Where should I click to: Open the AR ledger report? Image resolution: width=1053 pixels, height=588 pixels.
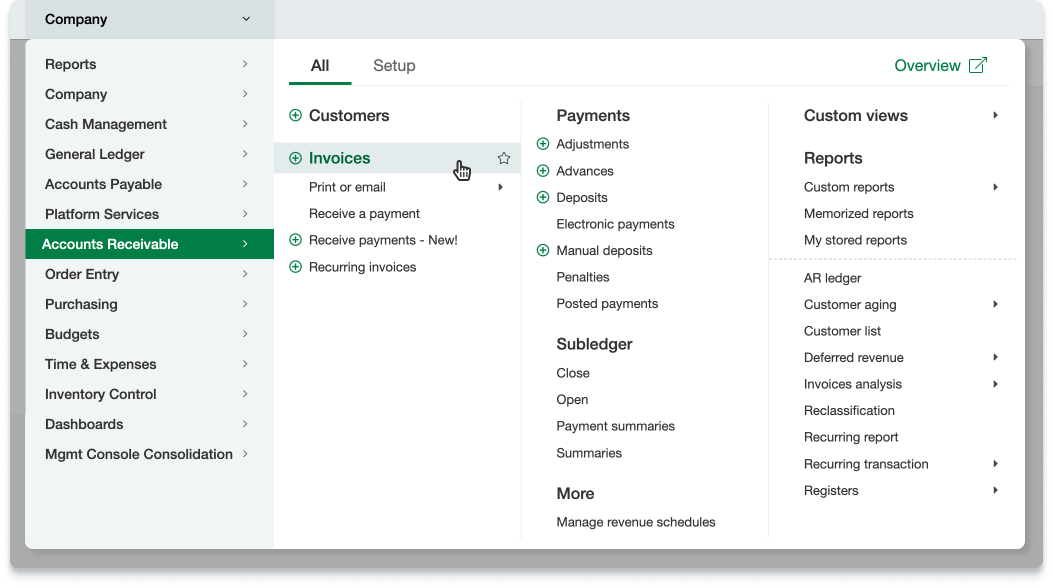832,278
